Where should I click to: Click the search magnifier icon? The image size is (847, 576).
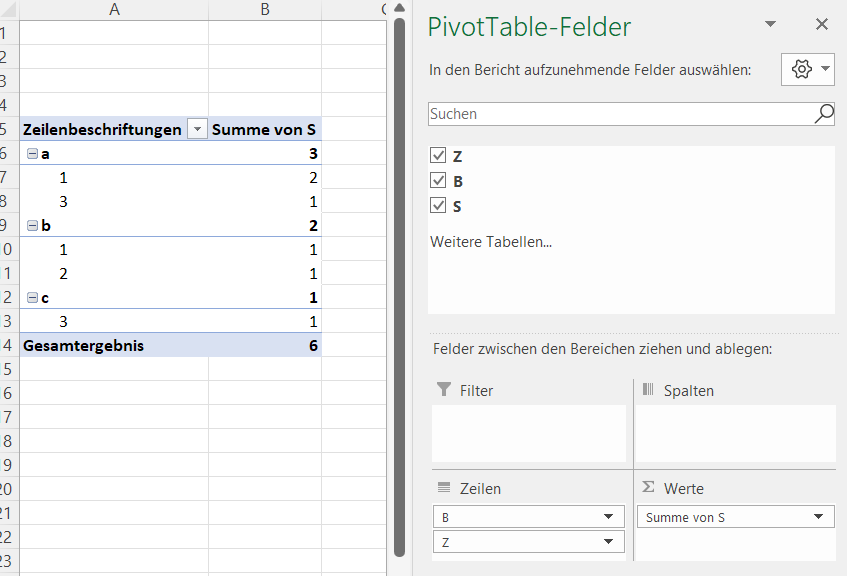coord(824,114)
